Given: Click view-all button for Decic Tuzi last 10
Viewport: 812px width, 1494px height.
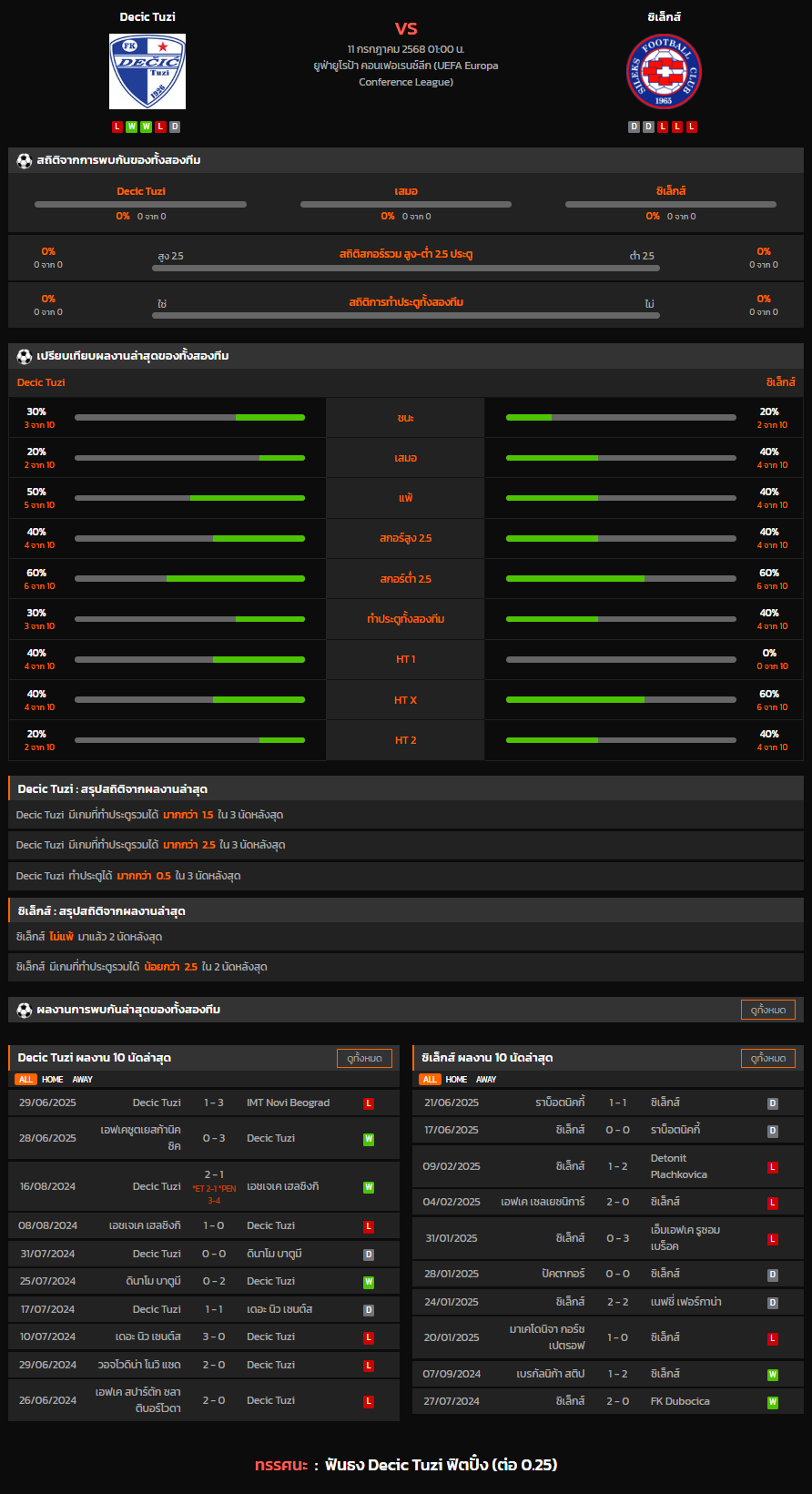Looking at the screenshot, I should (364, 1058).
